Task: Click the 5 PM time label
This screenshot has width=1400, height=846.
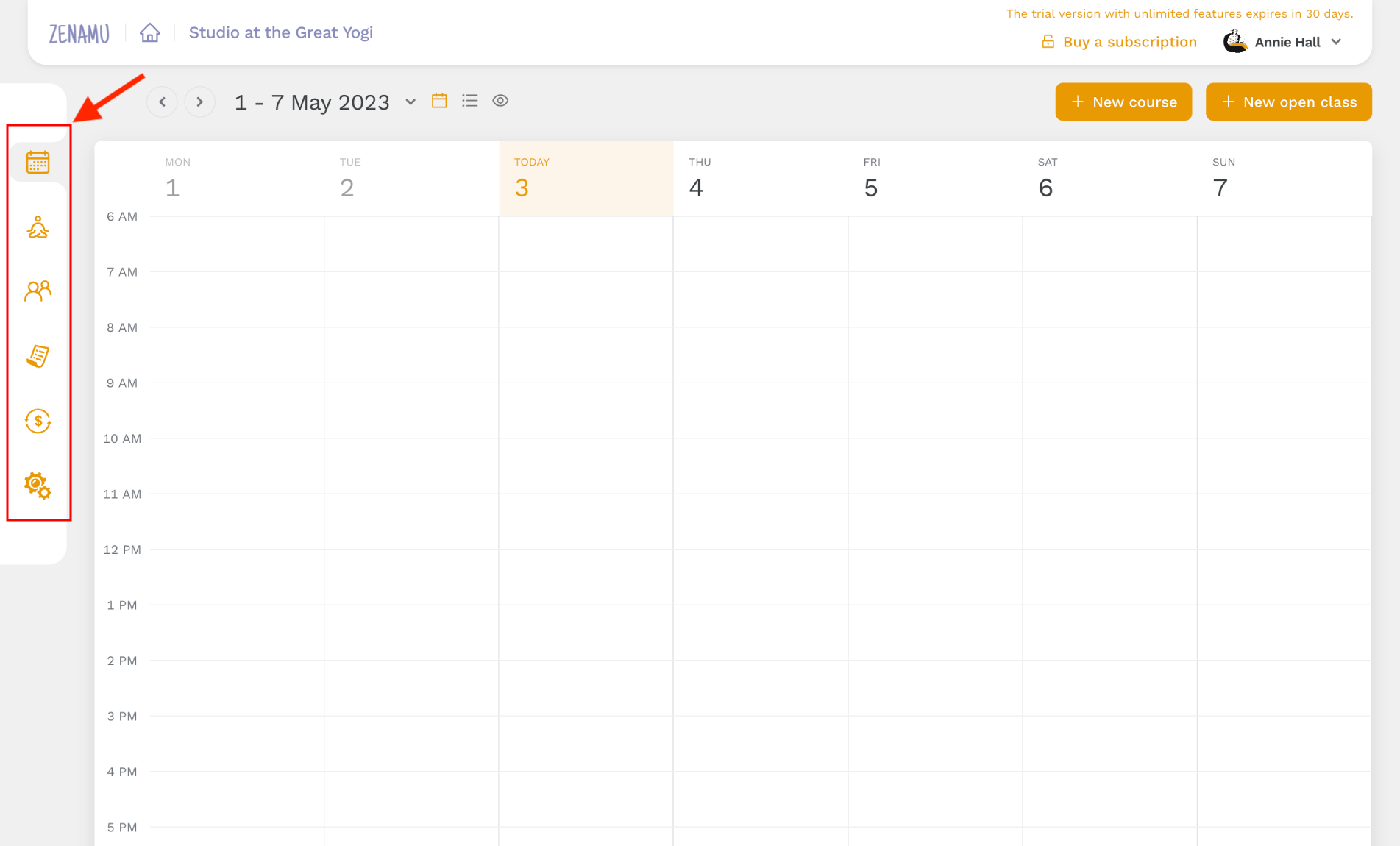Action: click(122, 828)
